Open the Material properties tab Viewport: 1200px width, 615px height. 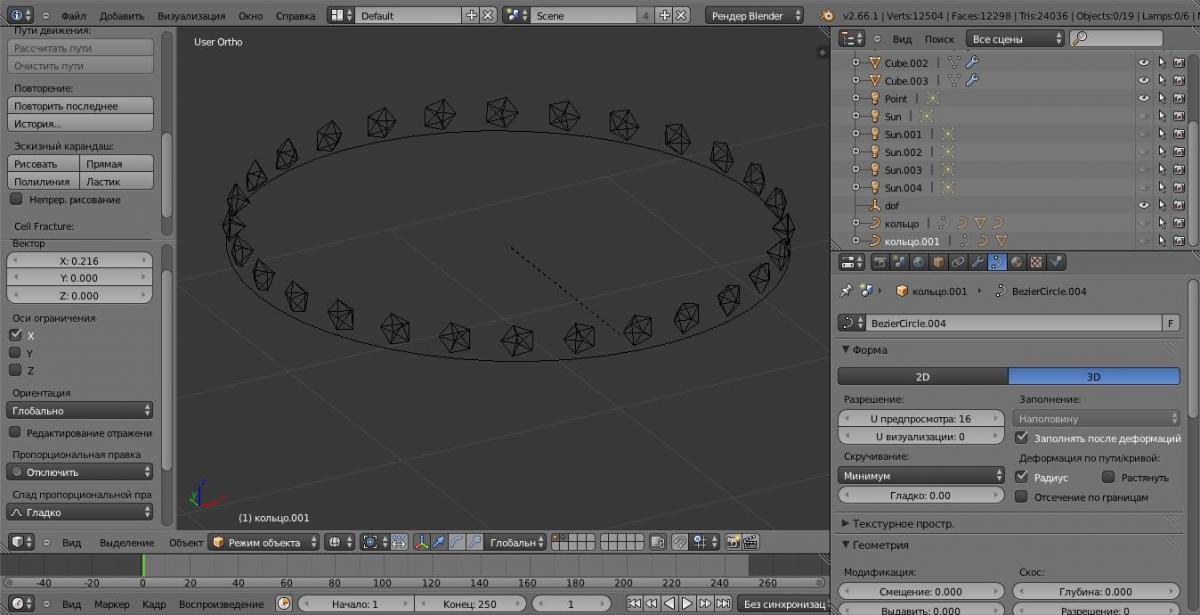click(1017, 262)
